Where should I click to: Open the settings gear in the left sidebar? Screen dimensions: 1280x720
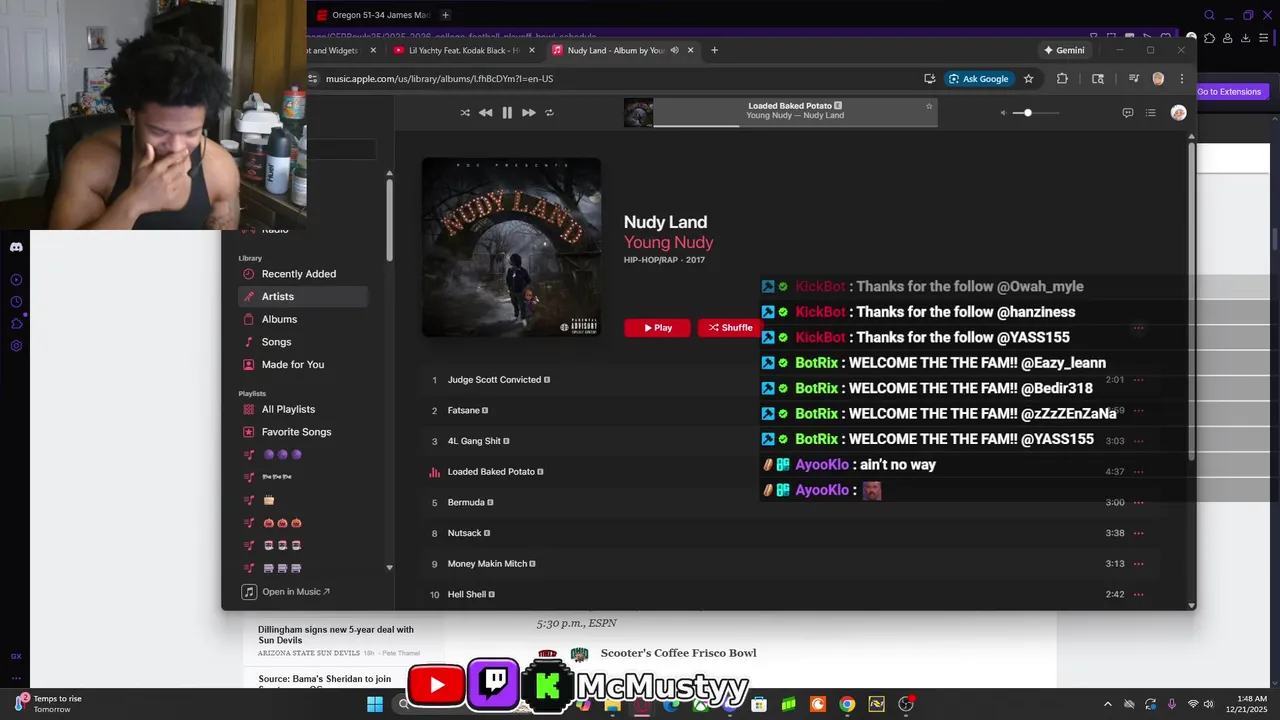(x=16, y=346)
